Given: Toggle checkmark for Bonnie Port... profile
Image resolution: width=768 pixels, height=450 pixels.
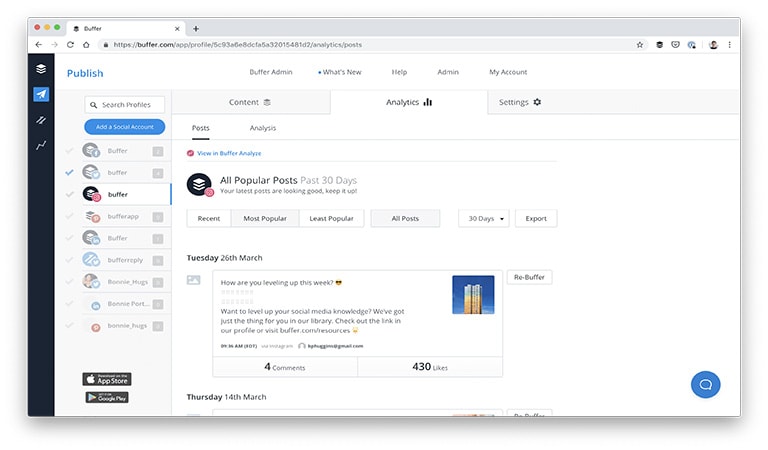Looking at the screenshot, I should click(x=70, y=304).
